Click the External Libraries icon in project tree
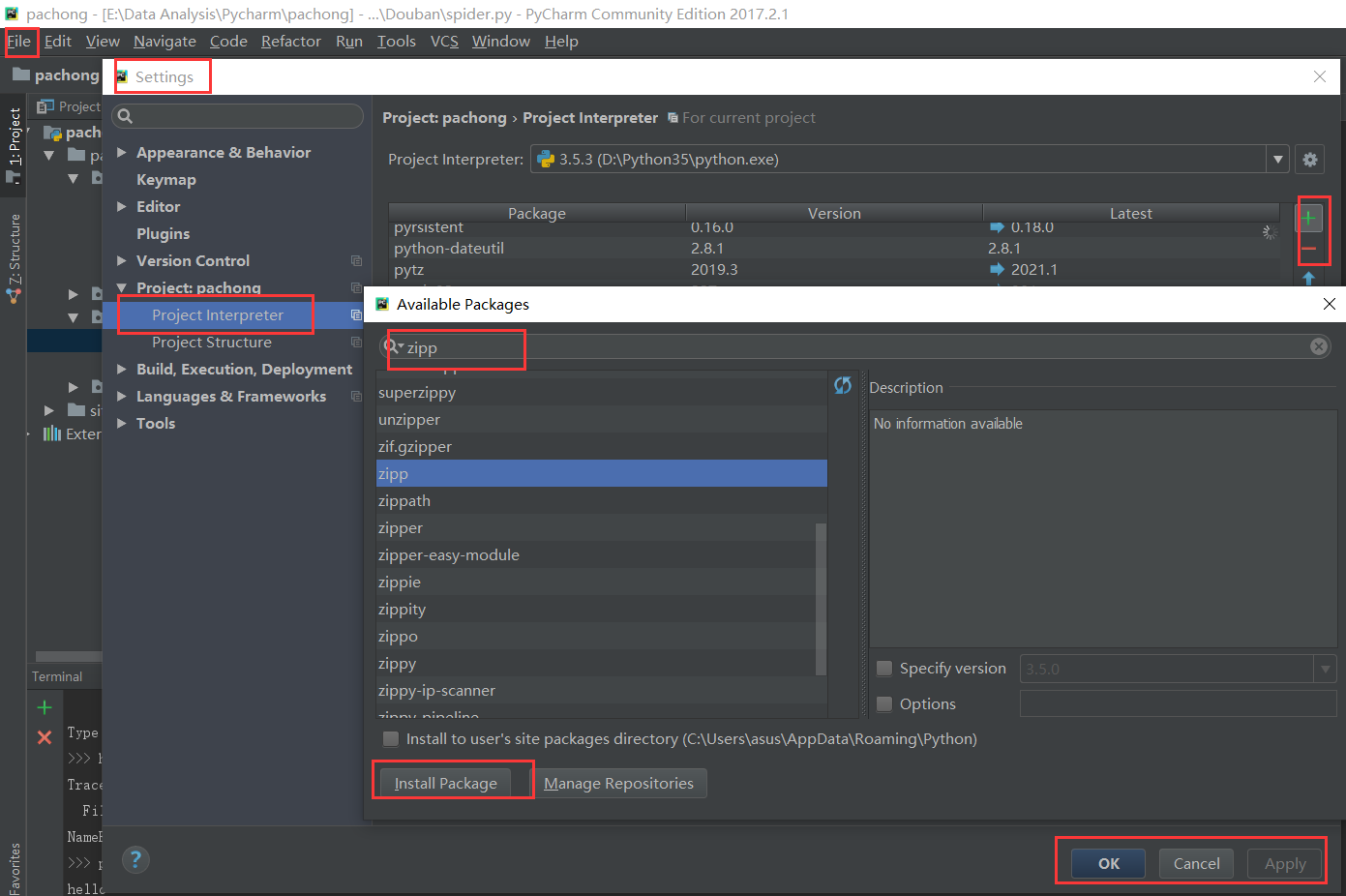Image resolution: width=1346 pixels, height=896 pixels. click(52, 433)
